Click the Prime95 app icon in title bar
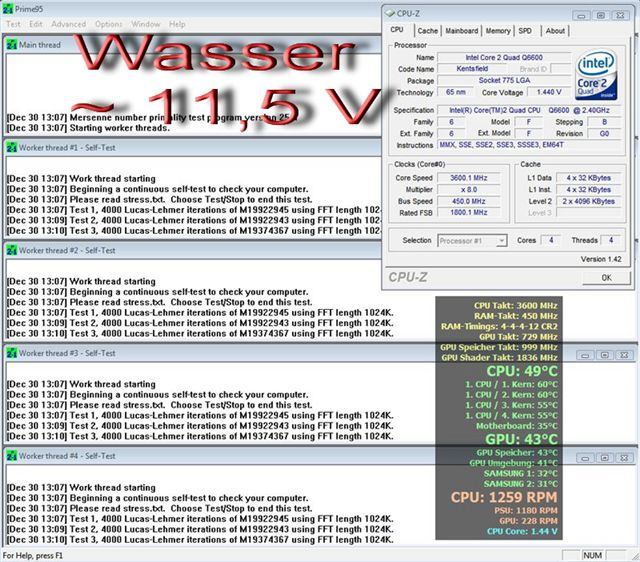This screenshot has height=562, width=640. click(x=8, y=9)
